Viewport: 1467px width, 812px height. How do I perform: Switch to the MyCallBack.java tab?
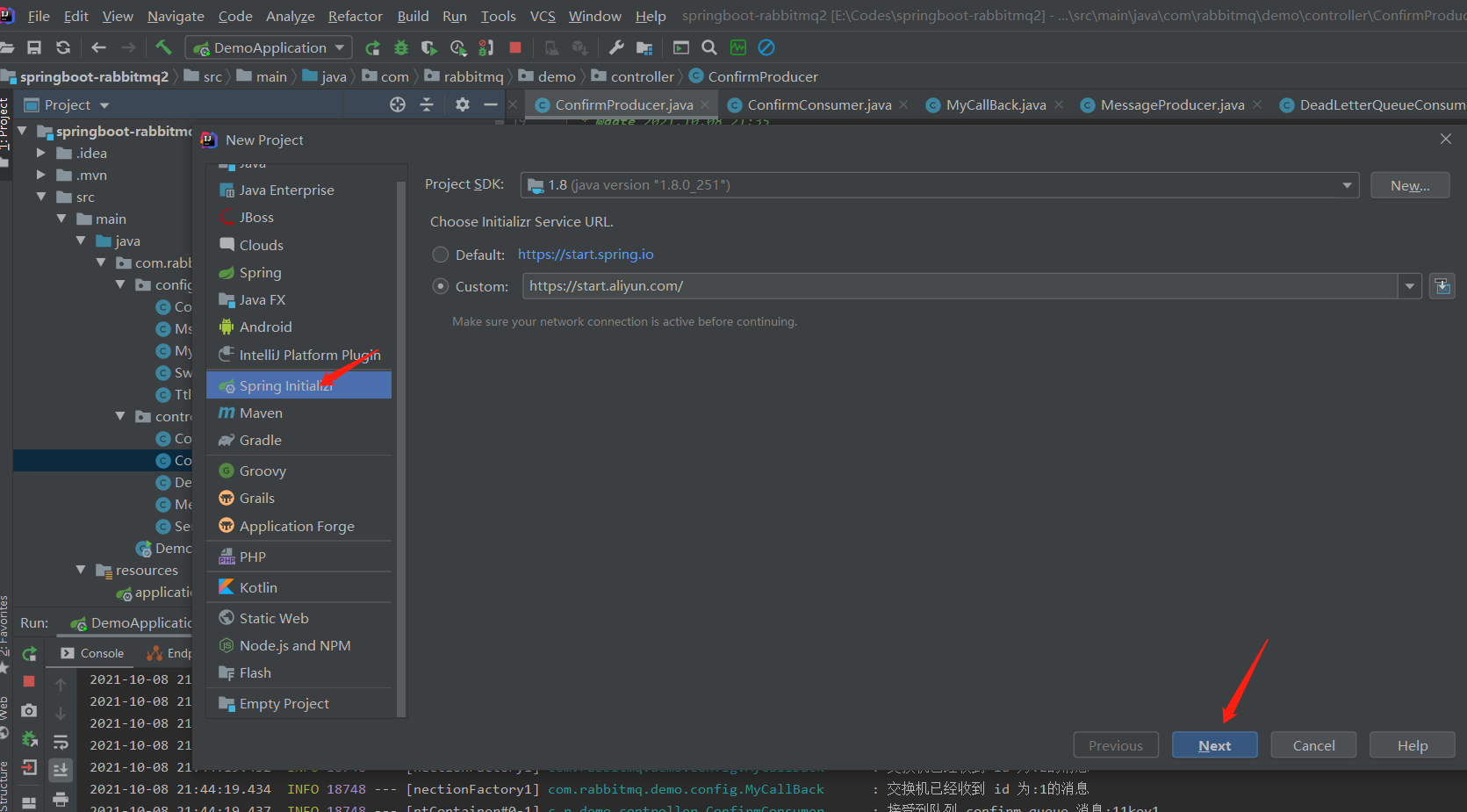(x=996, y=104)
